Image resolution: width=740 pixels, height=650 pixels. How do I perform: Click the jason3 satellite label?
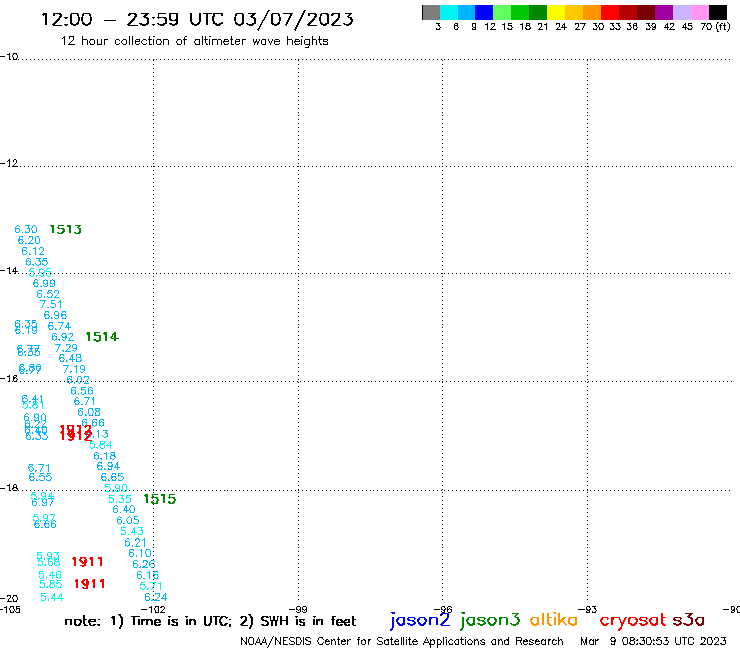tap(490, 620)
